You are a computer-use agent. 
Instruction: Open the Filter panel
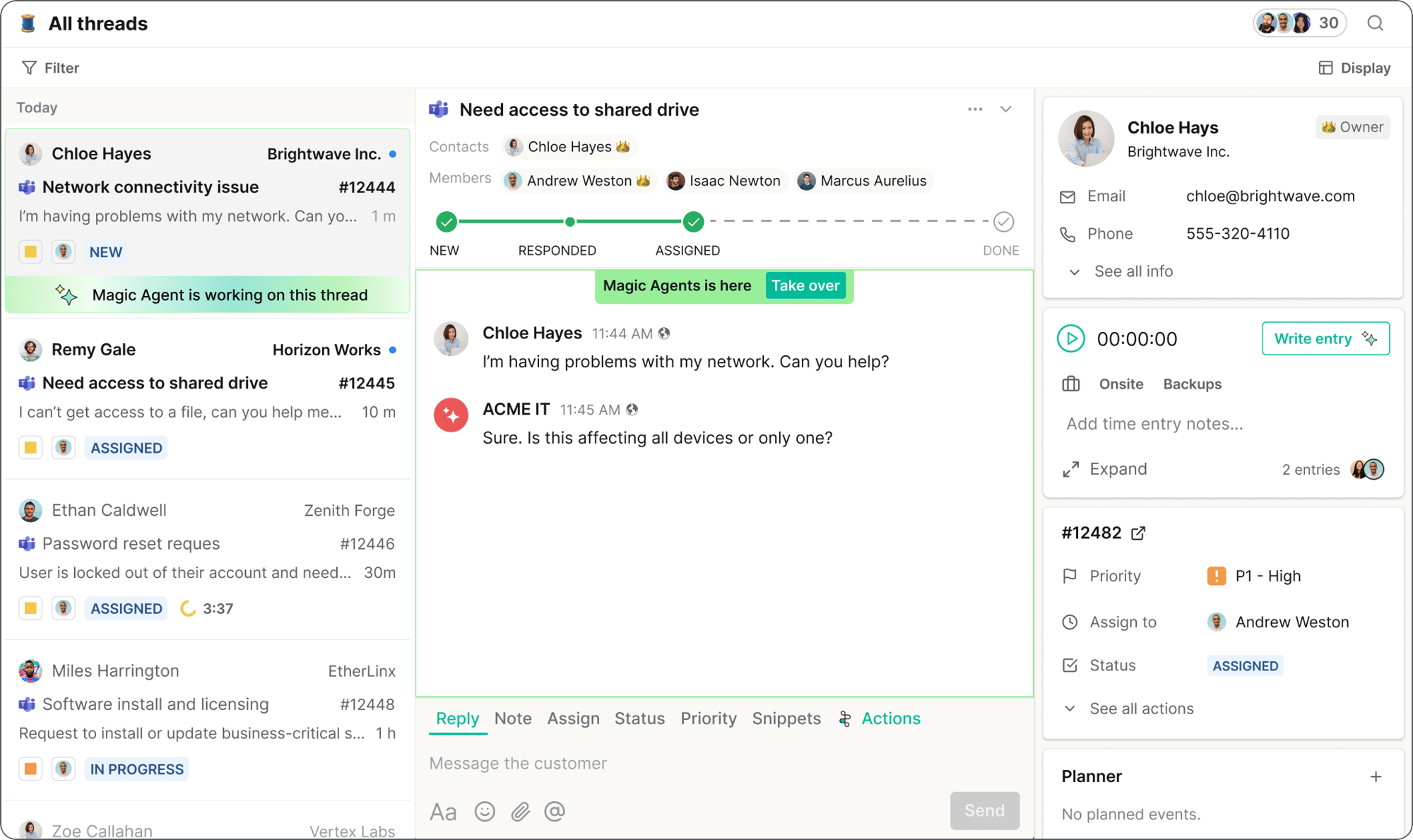coord(50,67)
